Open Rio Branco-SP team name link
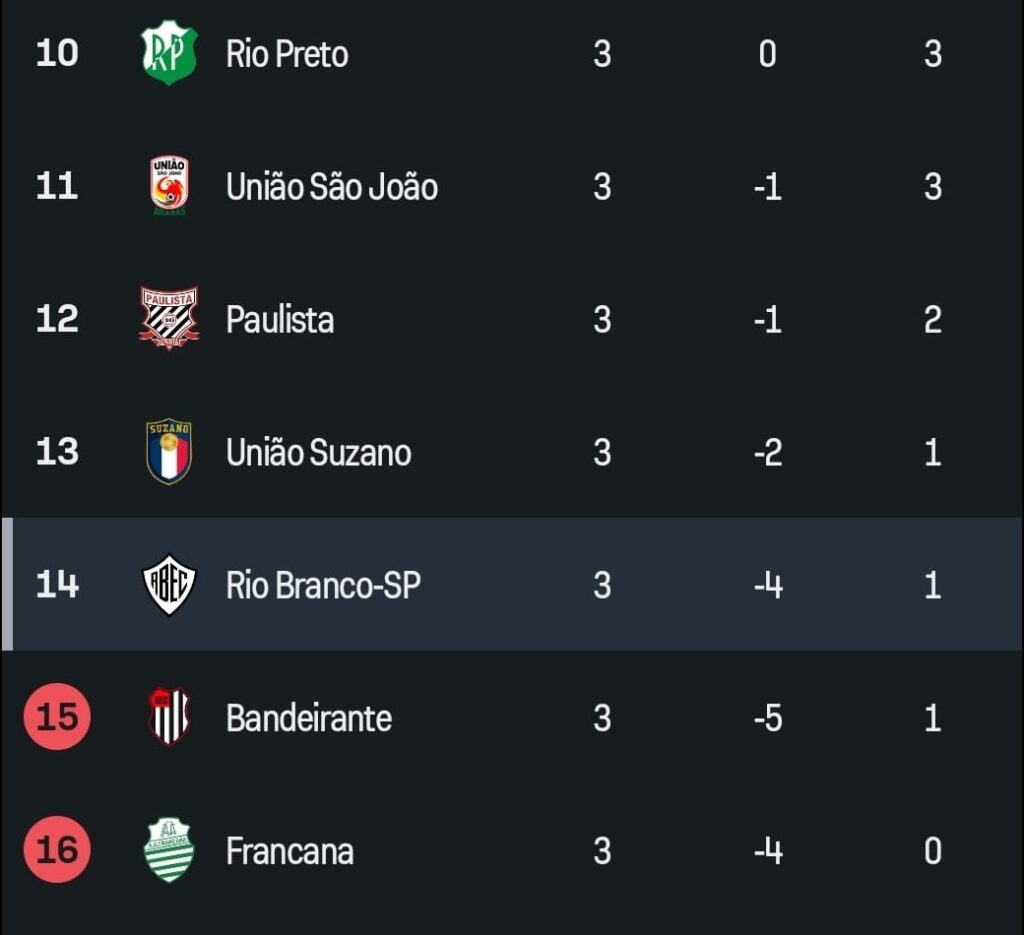This screenshot has width=1024, height=935. [x=323, y=585]
